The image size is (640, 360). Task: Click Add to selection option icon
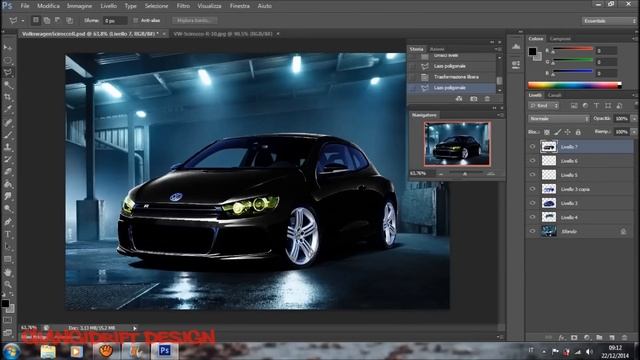(x=47, y=20)
